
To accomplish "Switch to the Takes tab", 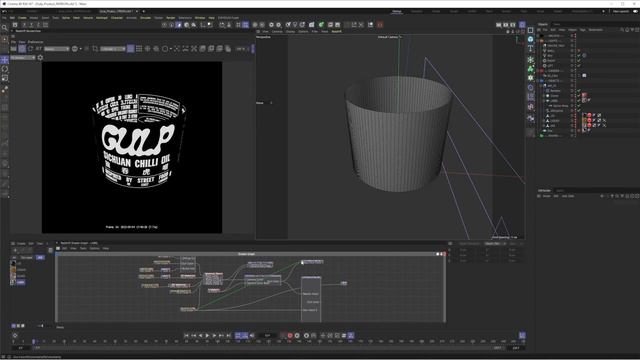I will tap(557, 24).
